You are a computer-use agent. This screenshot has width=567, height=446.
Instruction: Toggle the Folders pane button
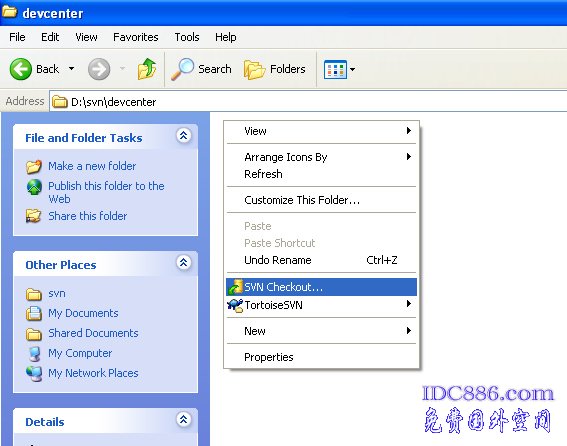pos(275,69)
